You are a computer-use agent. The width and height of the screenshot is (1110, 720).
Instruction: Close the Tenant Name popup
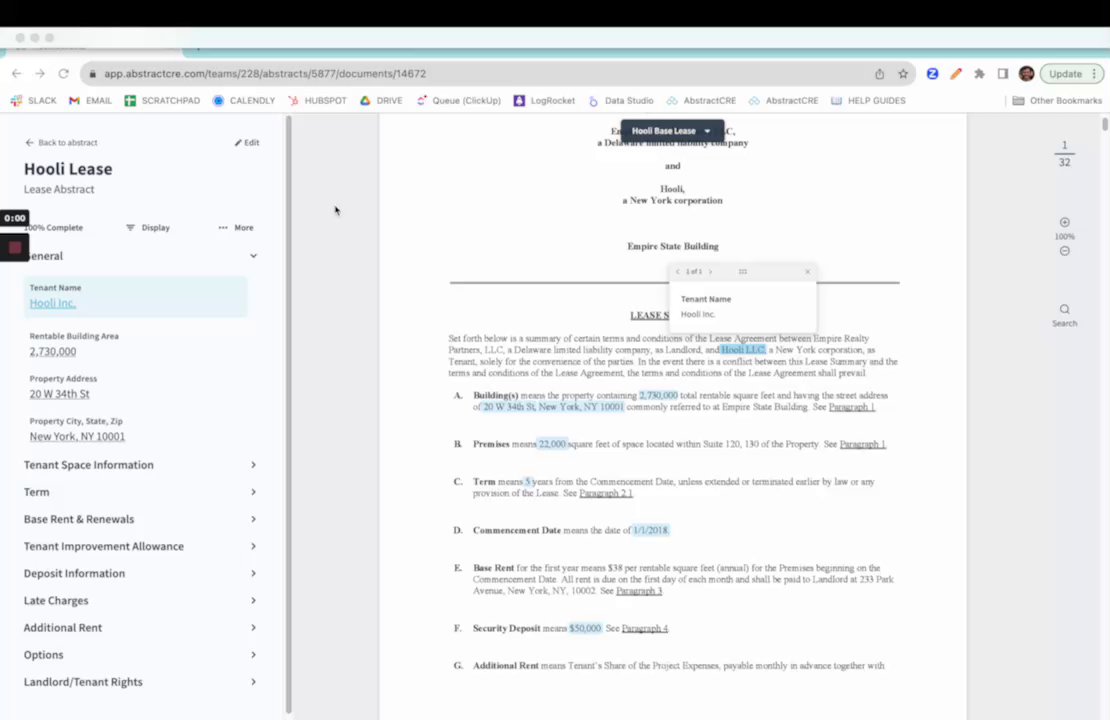click(807, 272)
